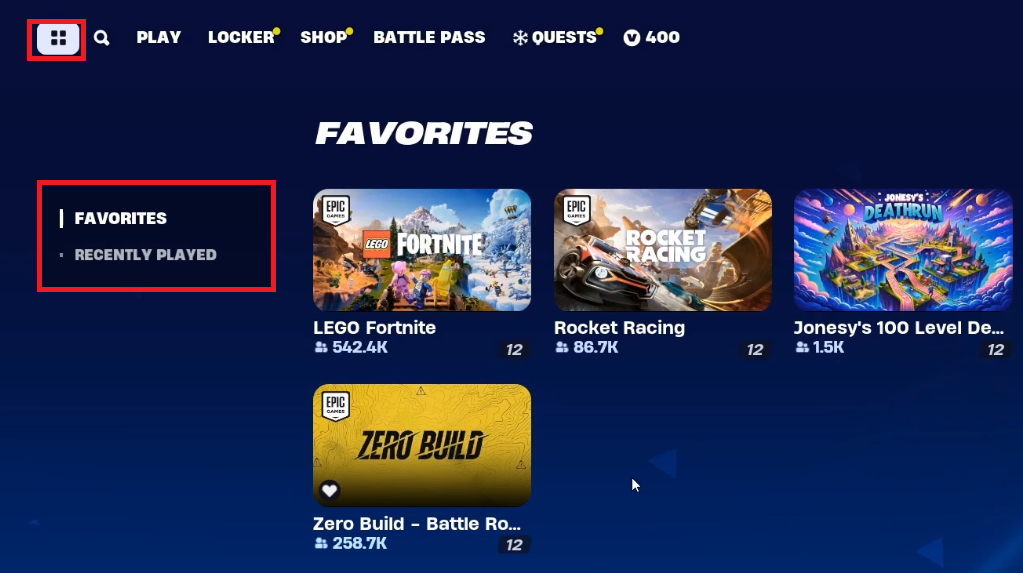The height and width of the screenshot is (573, 1023).
Task: Click the snowflake icon beside Quests
Action: pos(520,38)
